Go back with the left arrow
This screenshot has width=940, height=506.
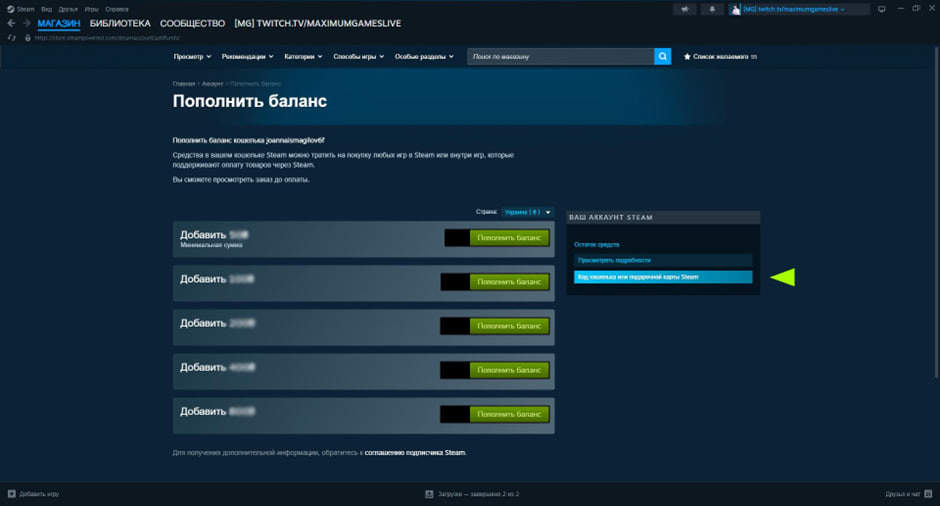coord(11,23)
